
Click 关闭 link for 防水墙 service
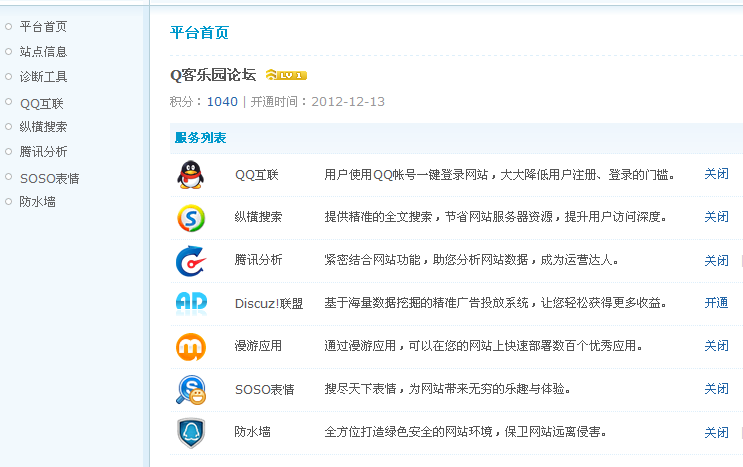pos(716,432)
